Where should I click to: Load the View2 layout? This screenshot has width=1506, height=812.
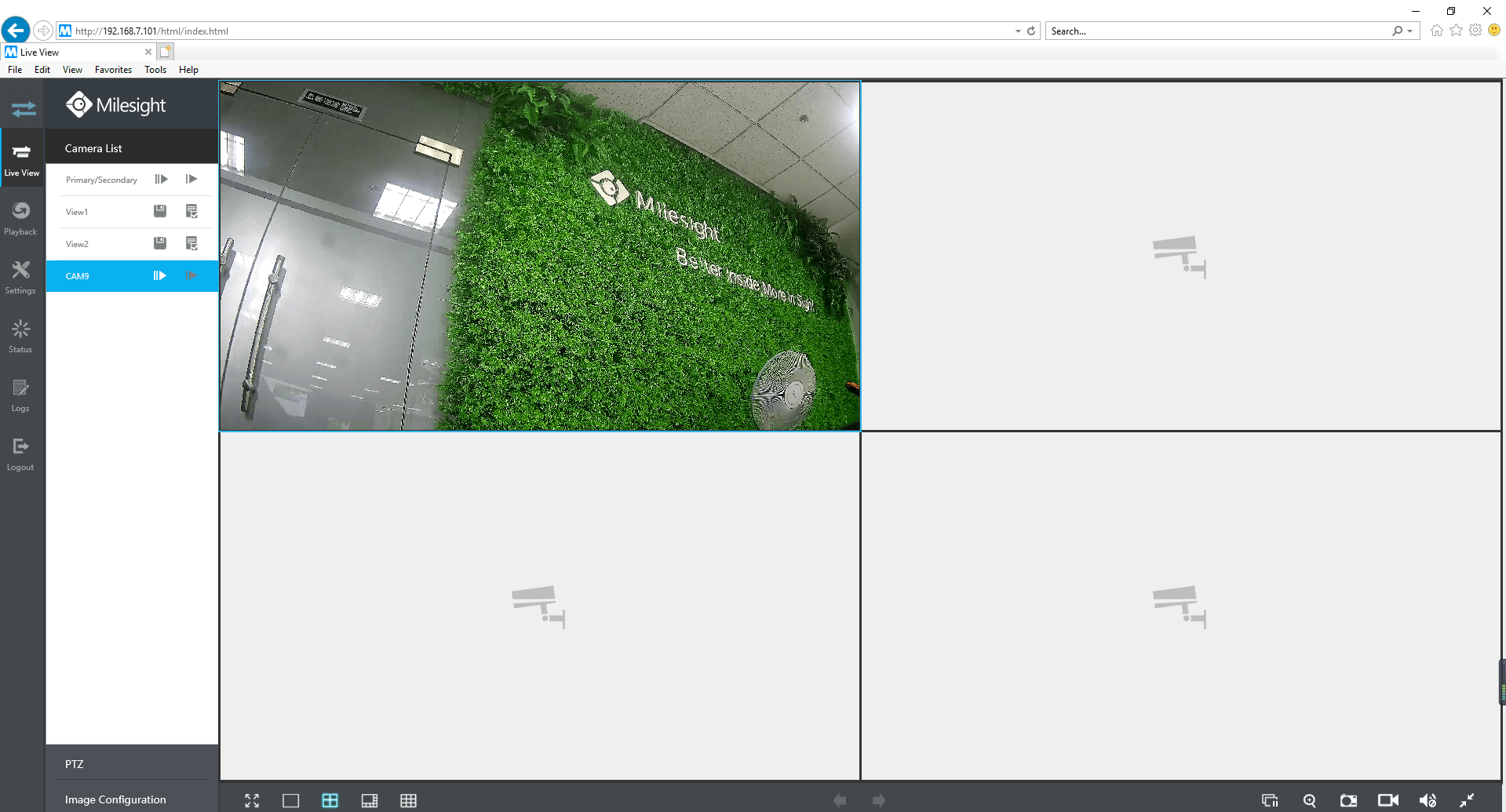(191, 243)
